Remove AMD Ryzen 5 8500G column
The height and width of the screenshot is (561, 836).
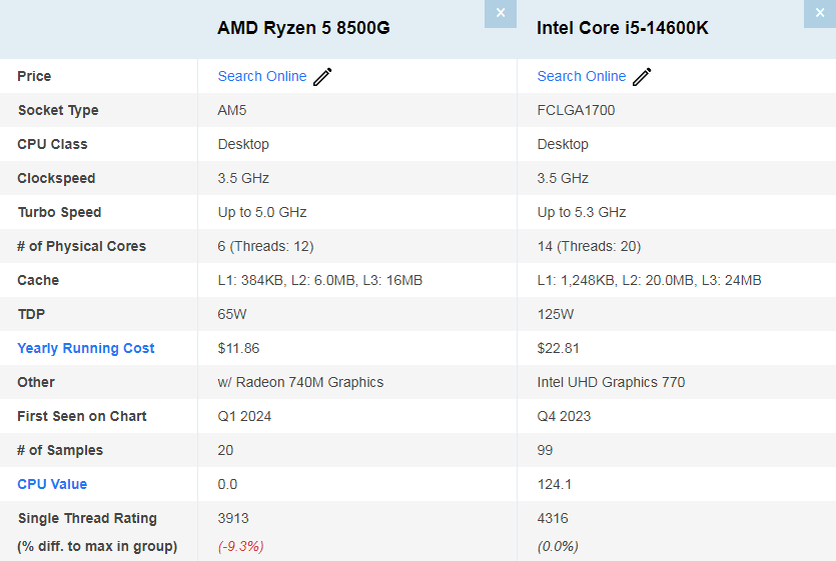[500, 13]
